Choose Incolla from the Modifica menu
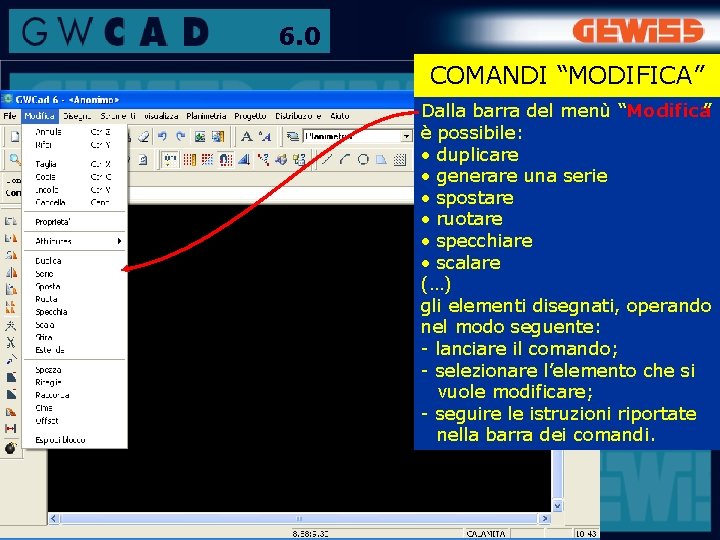This screenshot has width=720, height=540. (x=74, y=190)
